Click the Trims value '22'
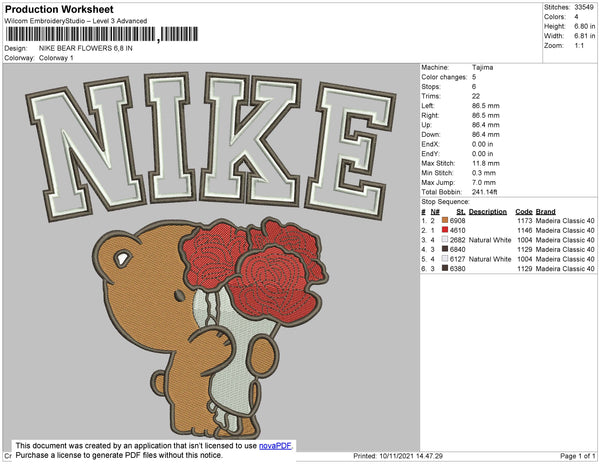600x464 pixels. tap(476, 96)
